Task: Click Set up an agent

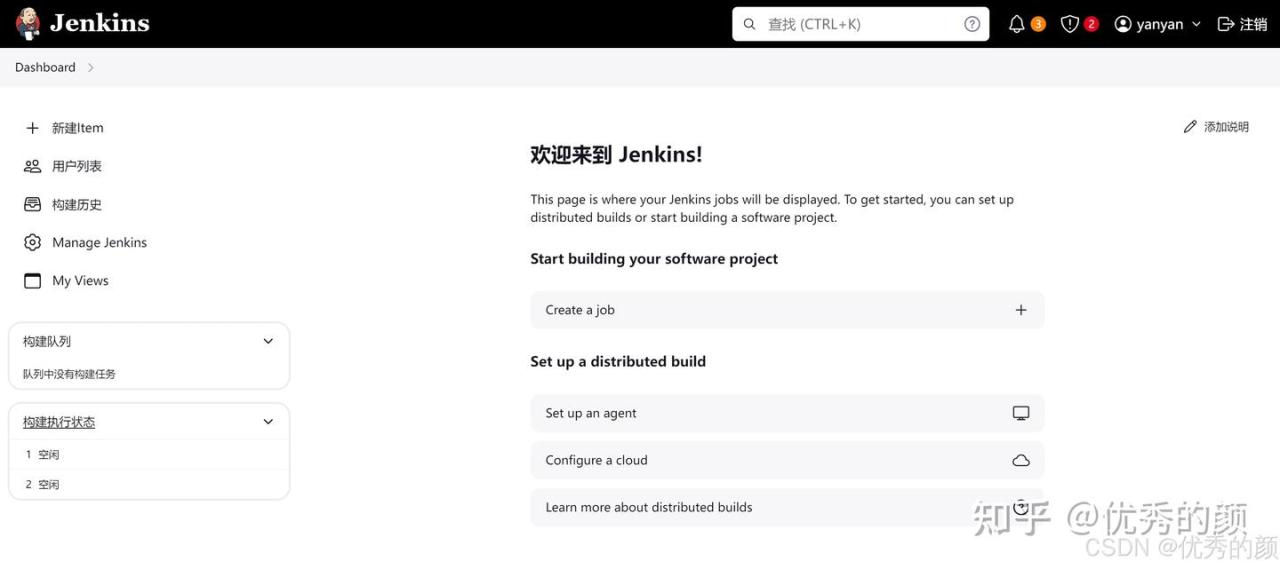Action: (x=787, y=413)
